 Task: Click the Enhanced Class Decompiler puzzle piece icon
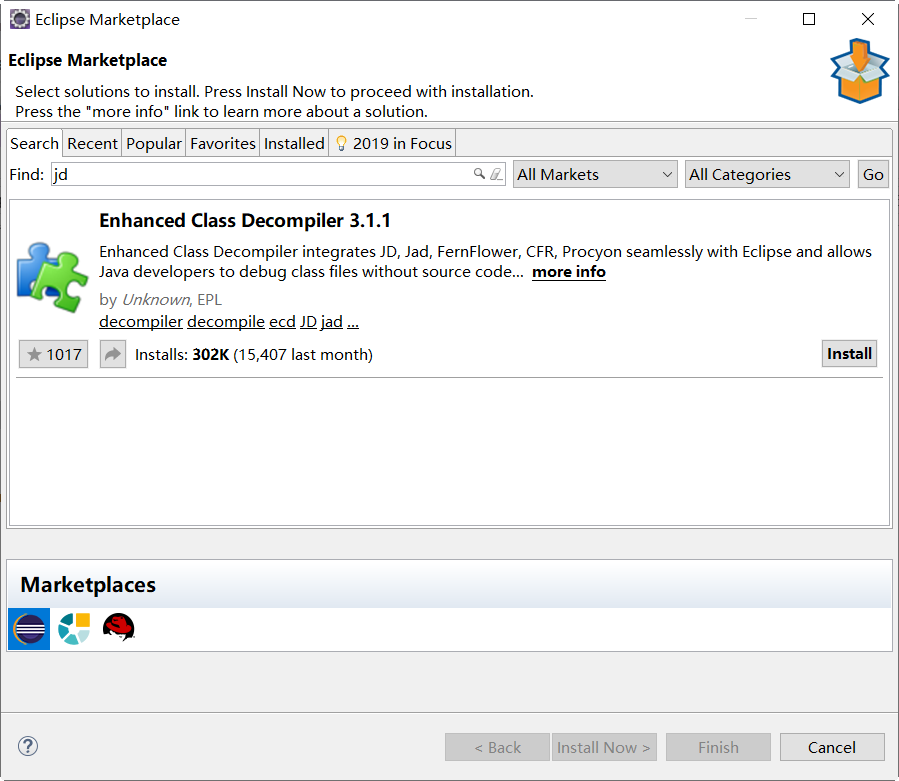click(52, 278)
